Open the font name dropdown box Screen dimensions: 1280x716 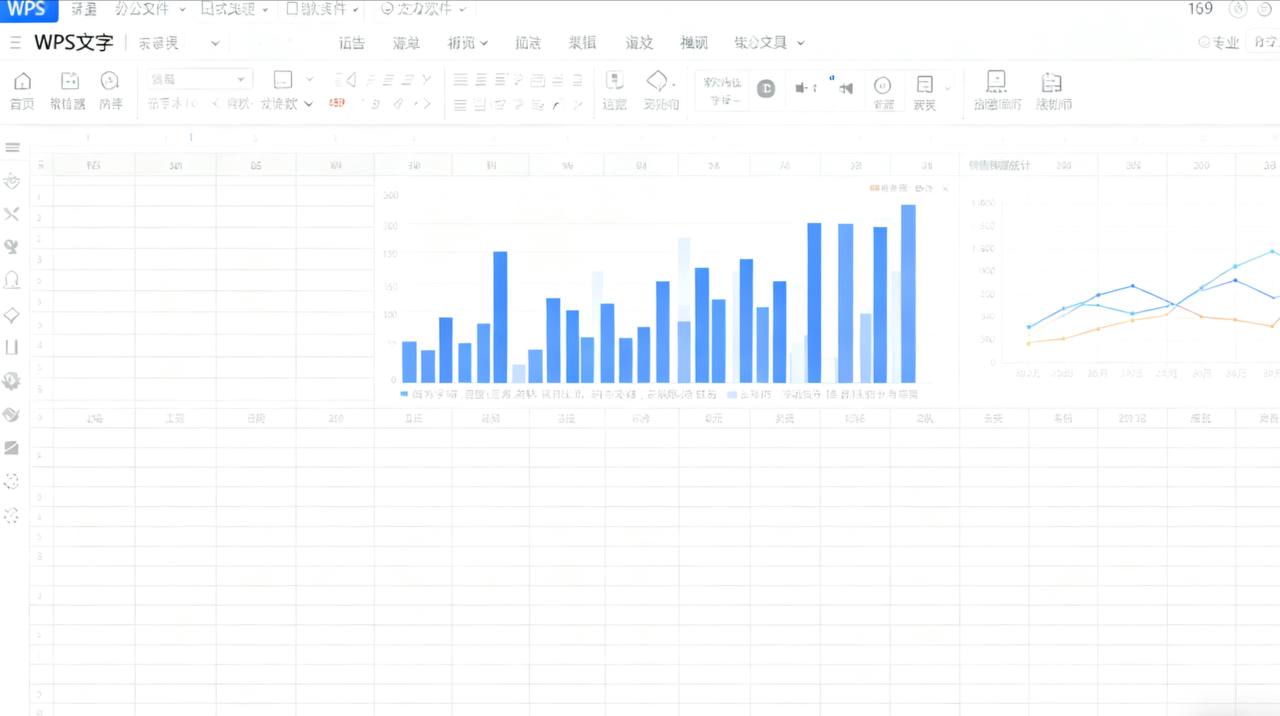[199, 79]
